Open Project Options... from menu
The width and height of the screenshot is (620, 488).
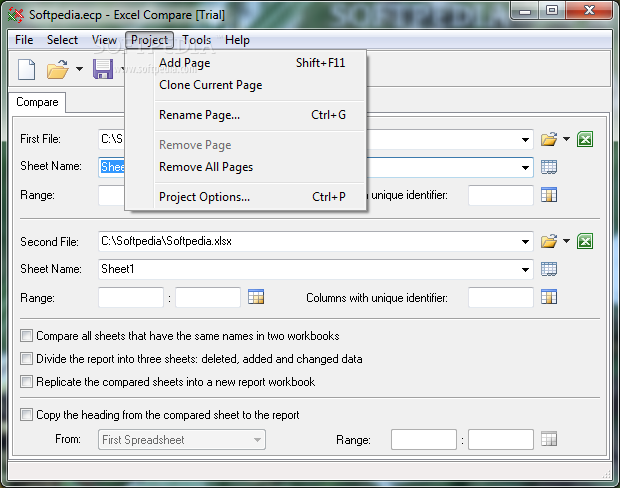tap(246, 197)
